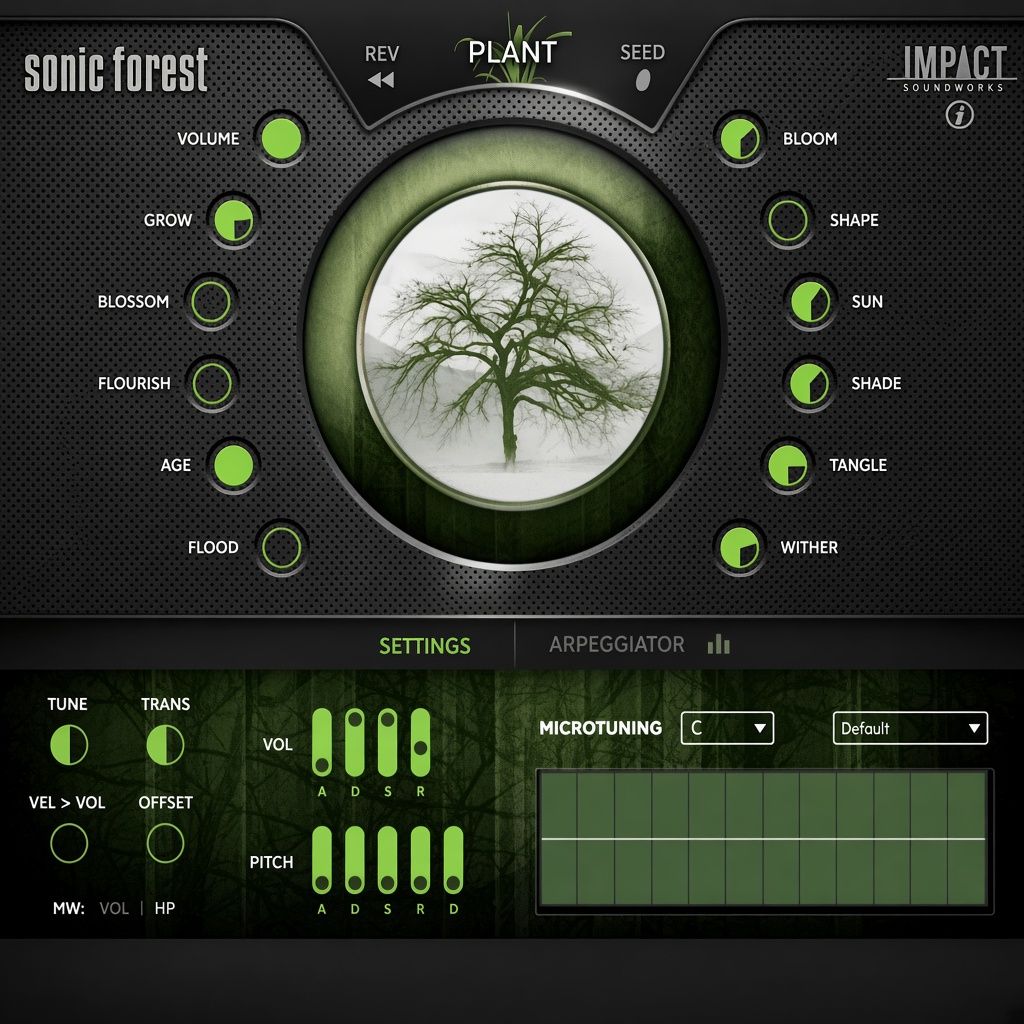Click the arpeggiator bars icon
Image resolution: width=1024 pixels, height=1024 pixels.
[718, 644]
